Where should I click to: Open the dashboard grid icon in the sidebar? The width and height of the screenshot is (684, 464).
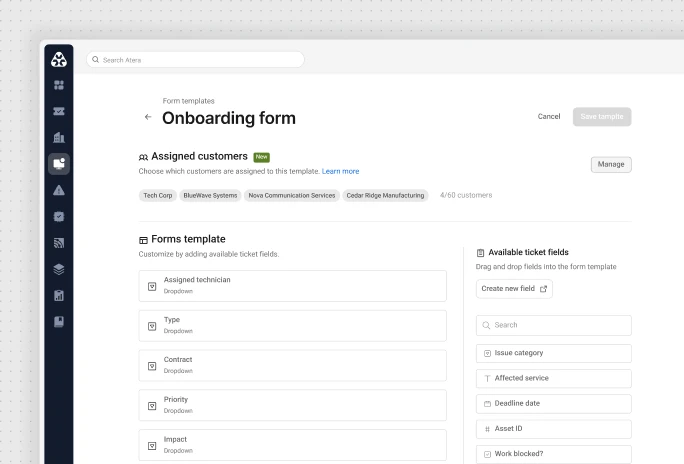[x=59, y=85]
